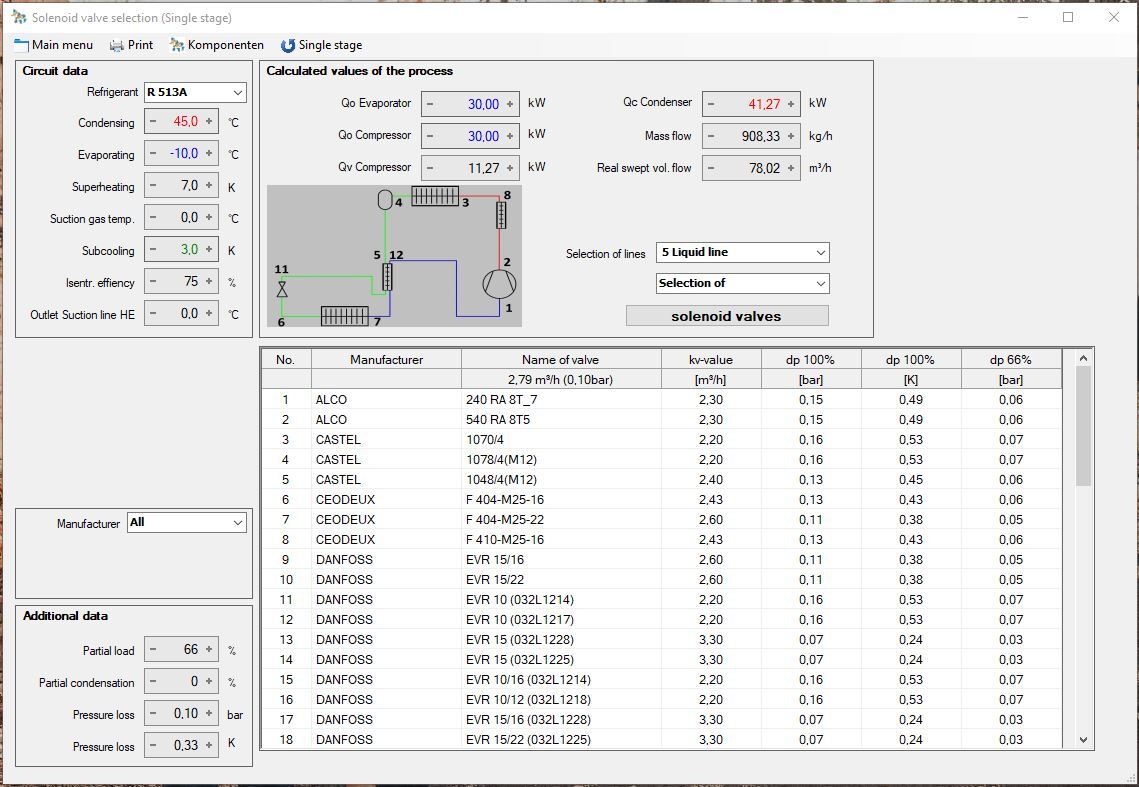
Task: Click the receiver symbol at point 4
Action: 385,199
